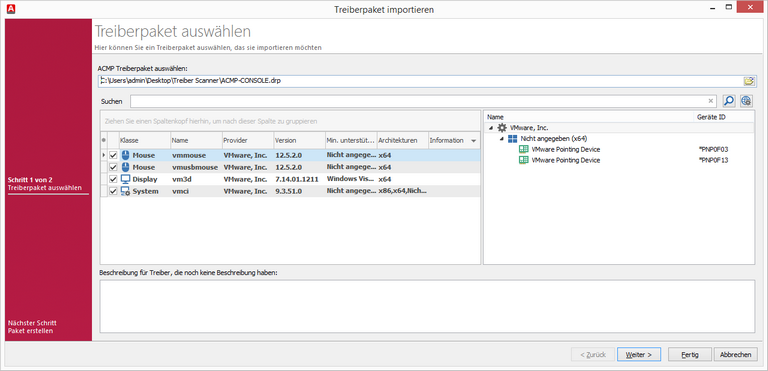The image size is (768, 371).
Task: Click the mouse icon in the vmmouse row
Action: (125, 155)
